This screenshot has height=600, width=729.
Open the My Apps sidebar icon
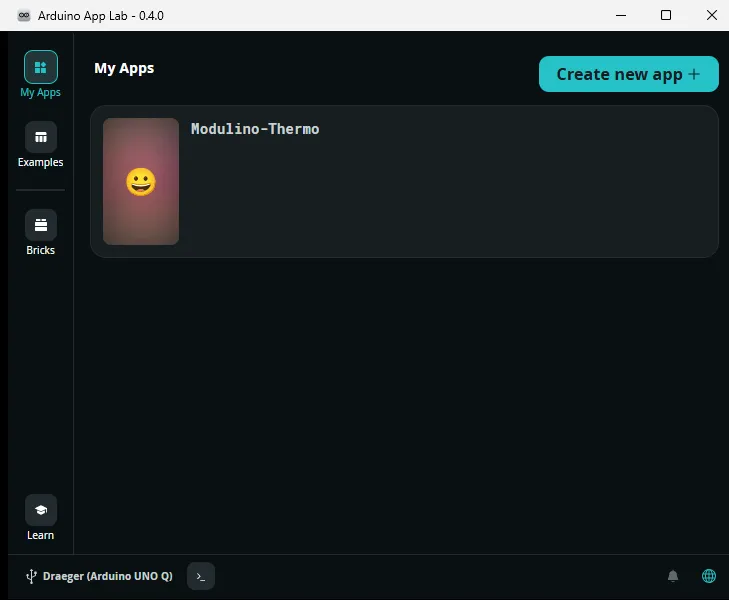[41, 67]
